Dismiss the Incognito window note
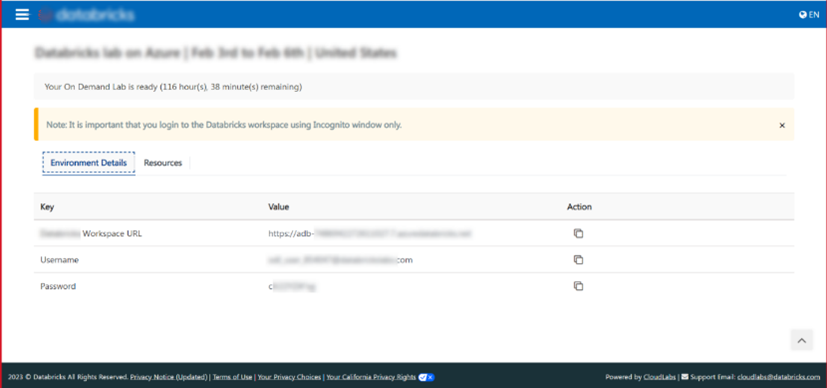The width and height of the screenshot is (827, 388). coord(782,125)
